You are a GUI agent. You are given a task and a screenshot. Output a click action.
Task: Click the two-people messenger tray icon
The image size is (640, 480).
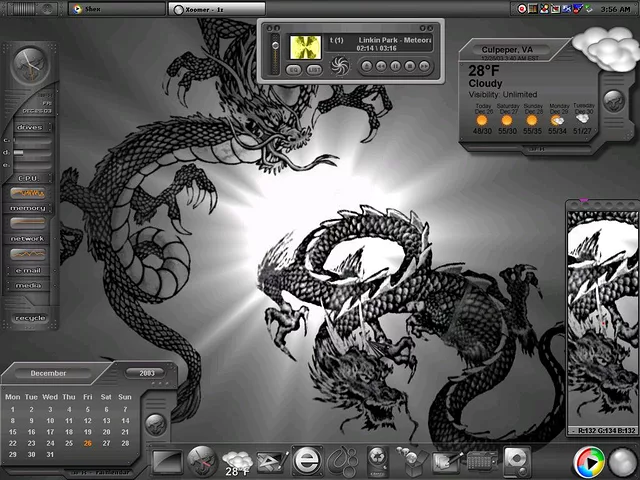coord(544,9)
